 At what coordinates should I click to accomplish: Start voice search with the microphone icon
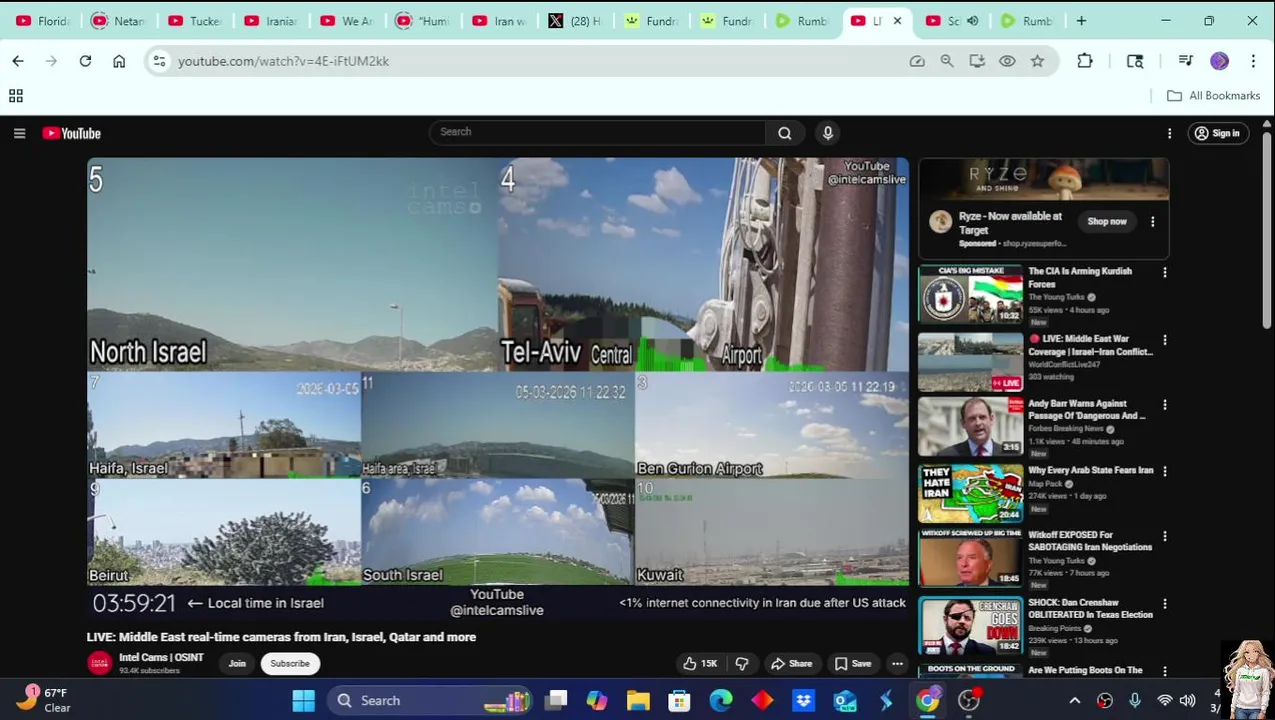827,133
